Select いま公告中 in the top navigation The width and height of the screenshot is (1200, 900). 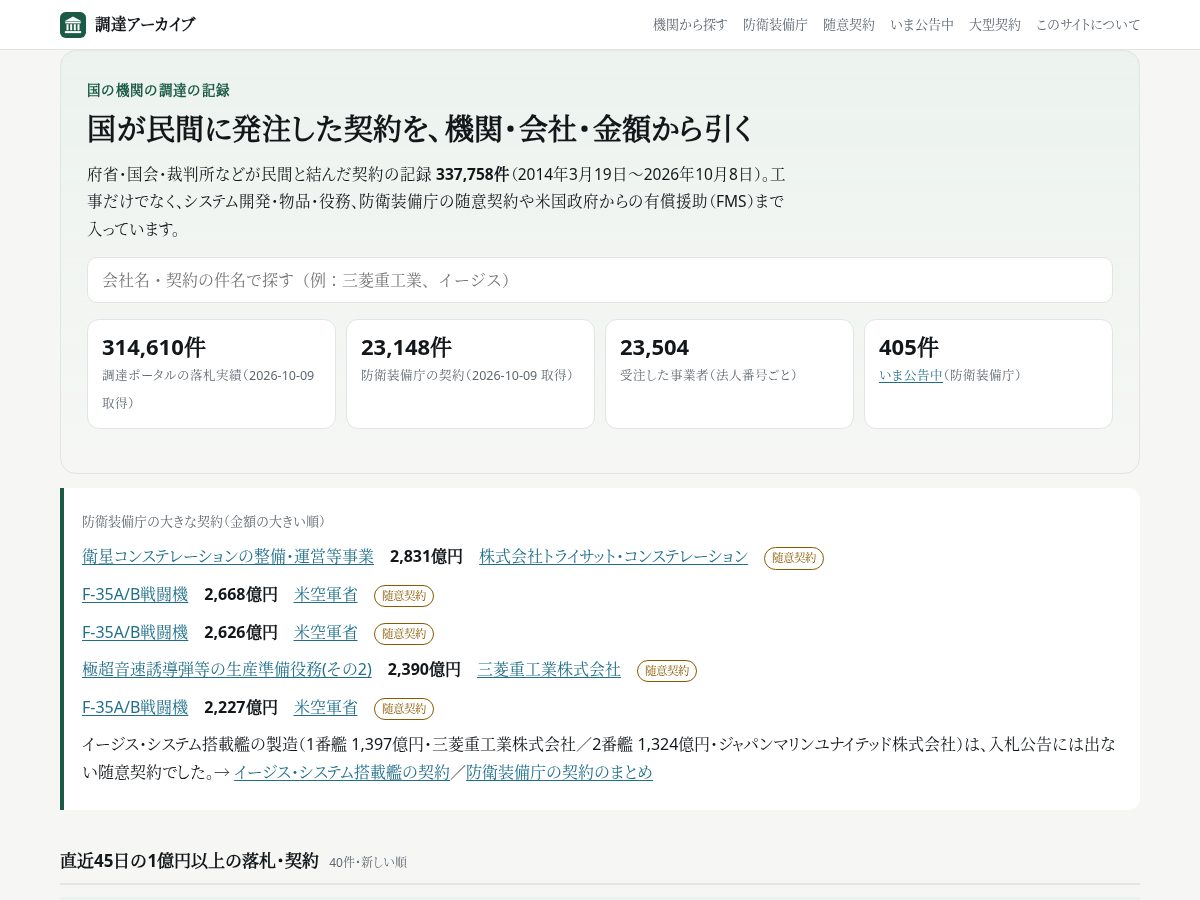[922, 25]
